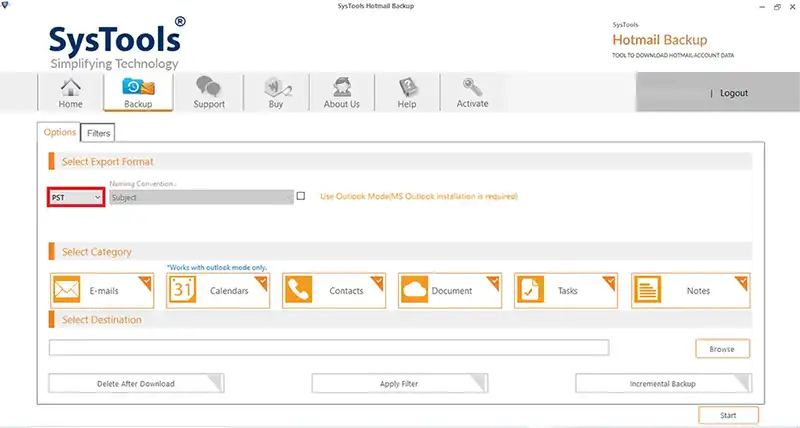Click the Use Outlook Mode label text
Image resolution: width=800 pixels, height=428 pixels.
click(418, 196)
